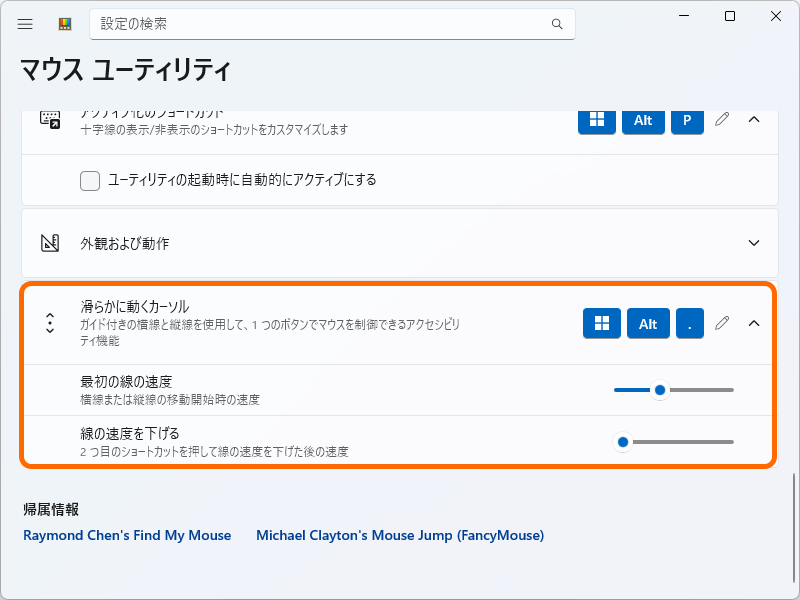Click the Win key badge in the top shortcut
Image resolution: width=800 pixels, height=600 pixels.
click(x=596, y=119)
